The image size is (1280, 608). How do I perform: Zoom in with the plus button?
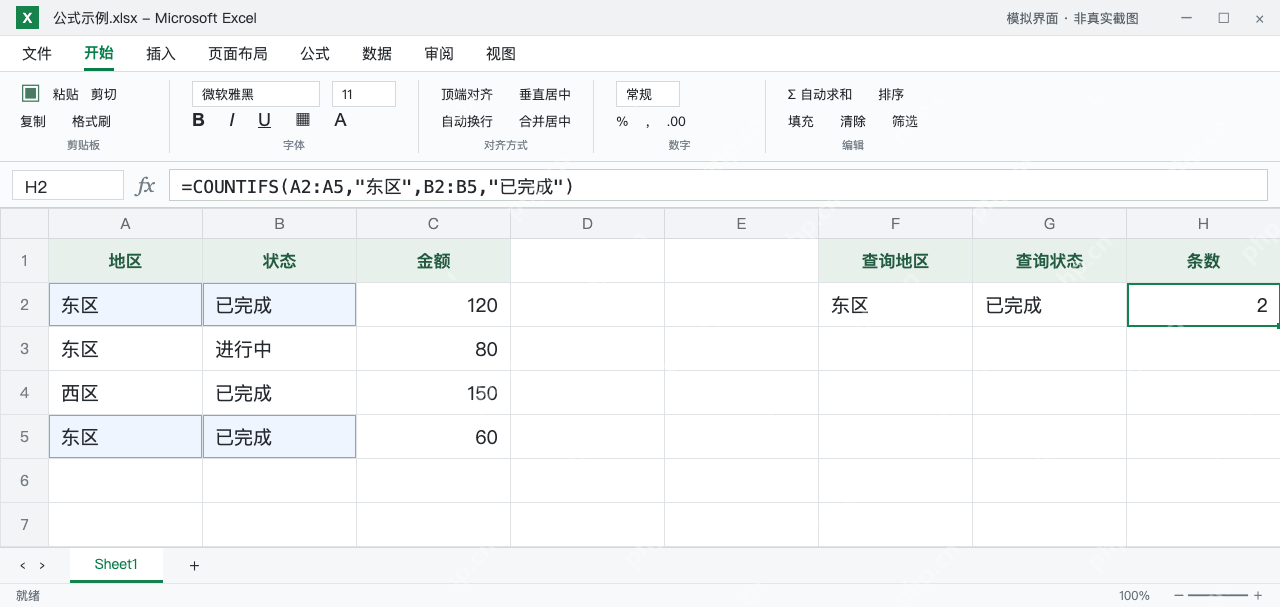pyautogui.click(x=1258, y=595)
